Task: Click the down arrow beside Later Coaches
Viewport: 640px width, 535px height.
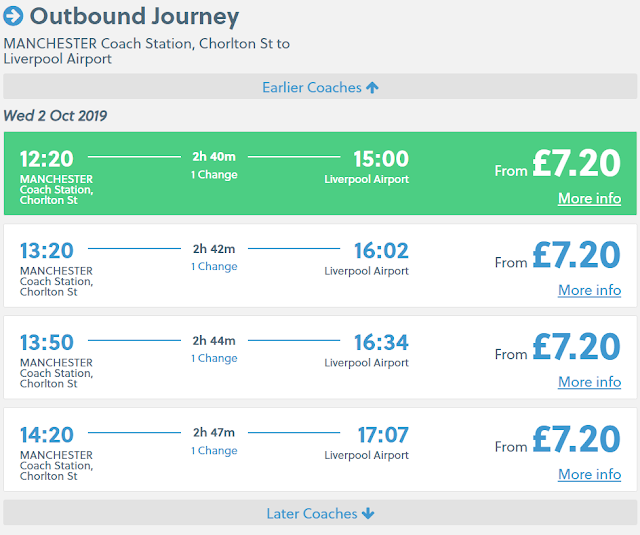Action: (368, 513)
